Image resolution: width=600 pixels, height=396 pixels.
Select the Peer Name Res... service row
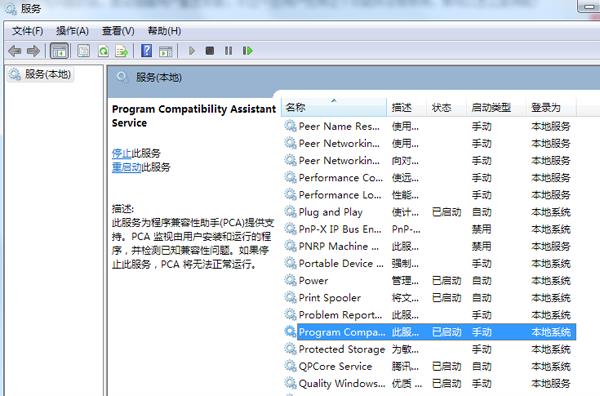(429, 126)
